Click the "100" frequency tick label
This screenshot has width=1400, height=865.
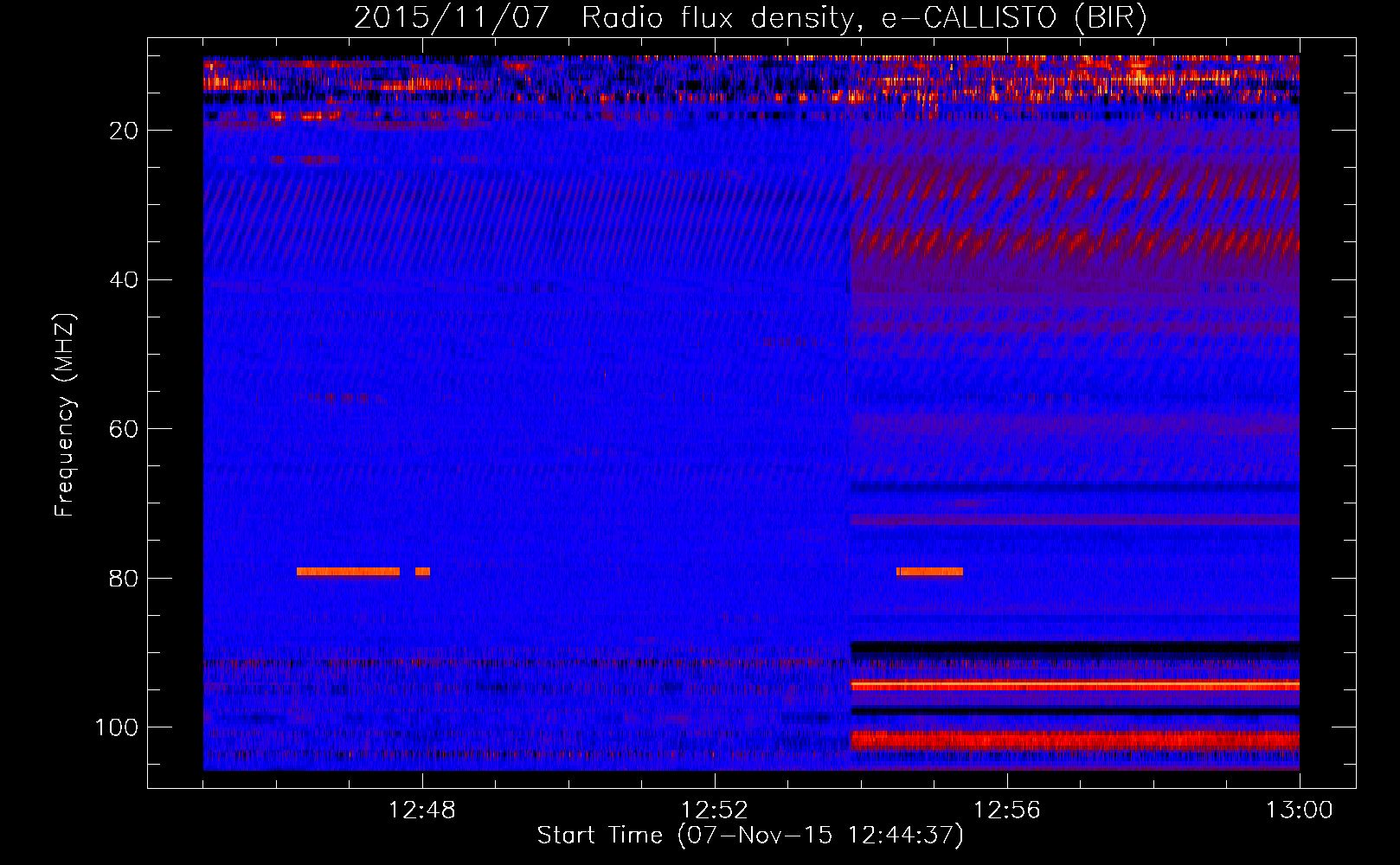117,727
